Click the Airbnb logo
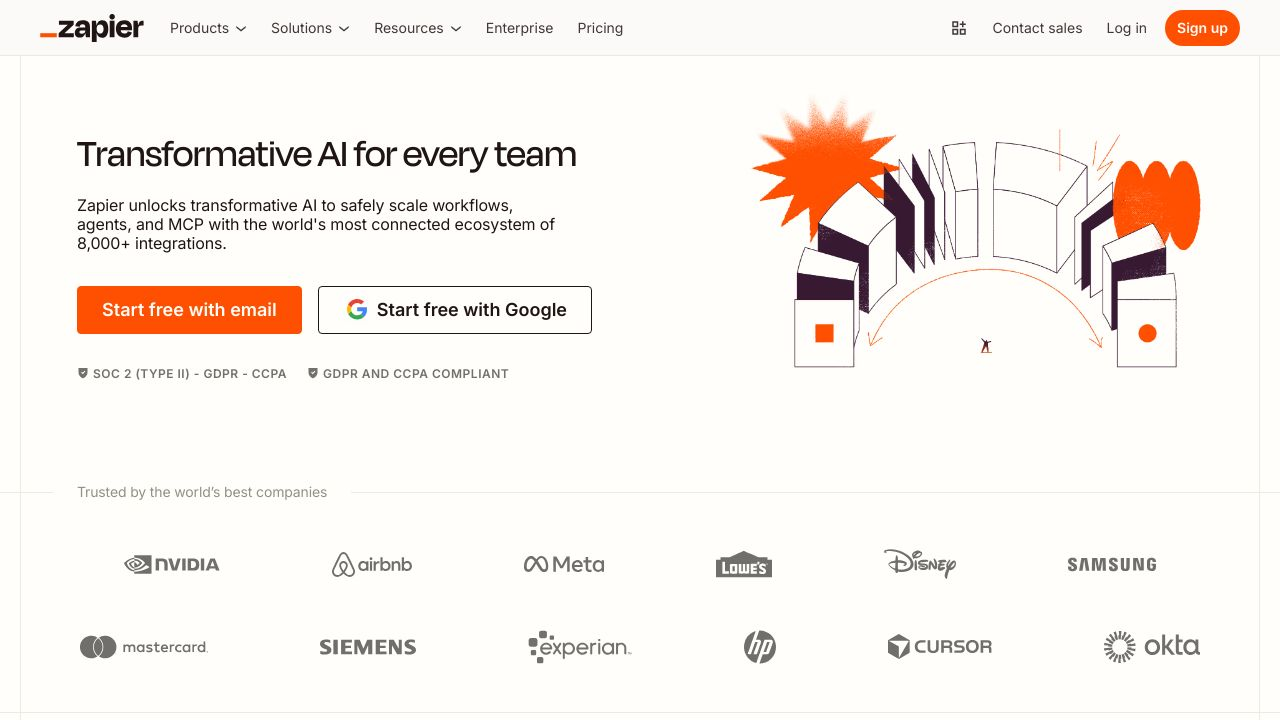The image size is (1280, 720). coord(371,564)
